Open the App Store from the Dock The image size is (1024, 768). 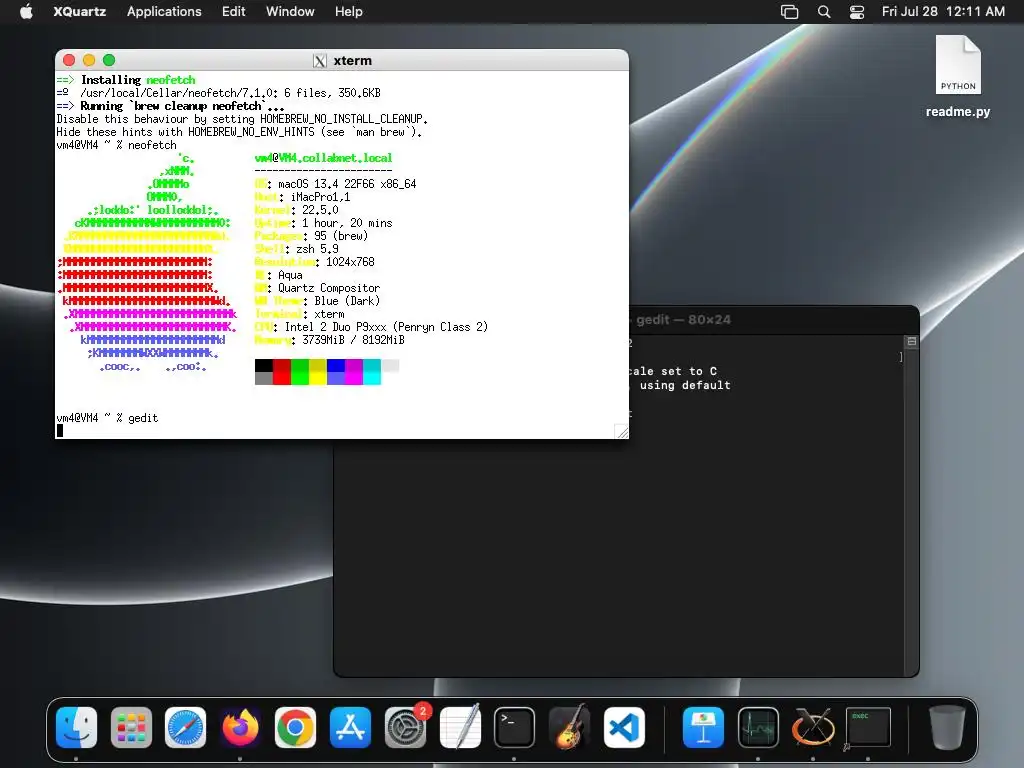click(x=350, y=727)
